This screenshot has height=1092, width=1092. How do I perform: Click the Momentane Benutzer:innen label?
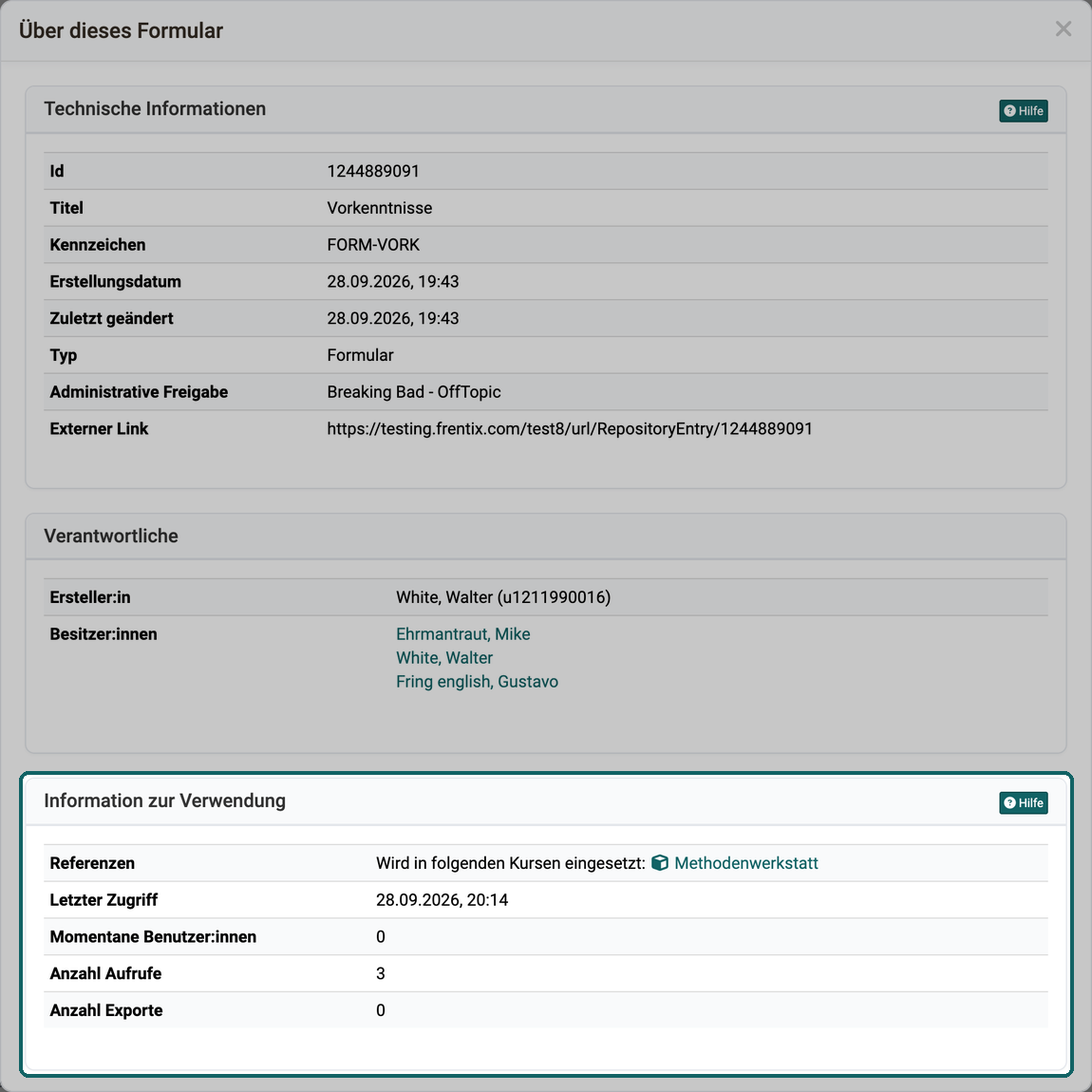153,936
